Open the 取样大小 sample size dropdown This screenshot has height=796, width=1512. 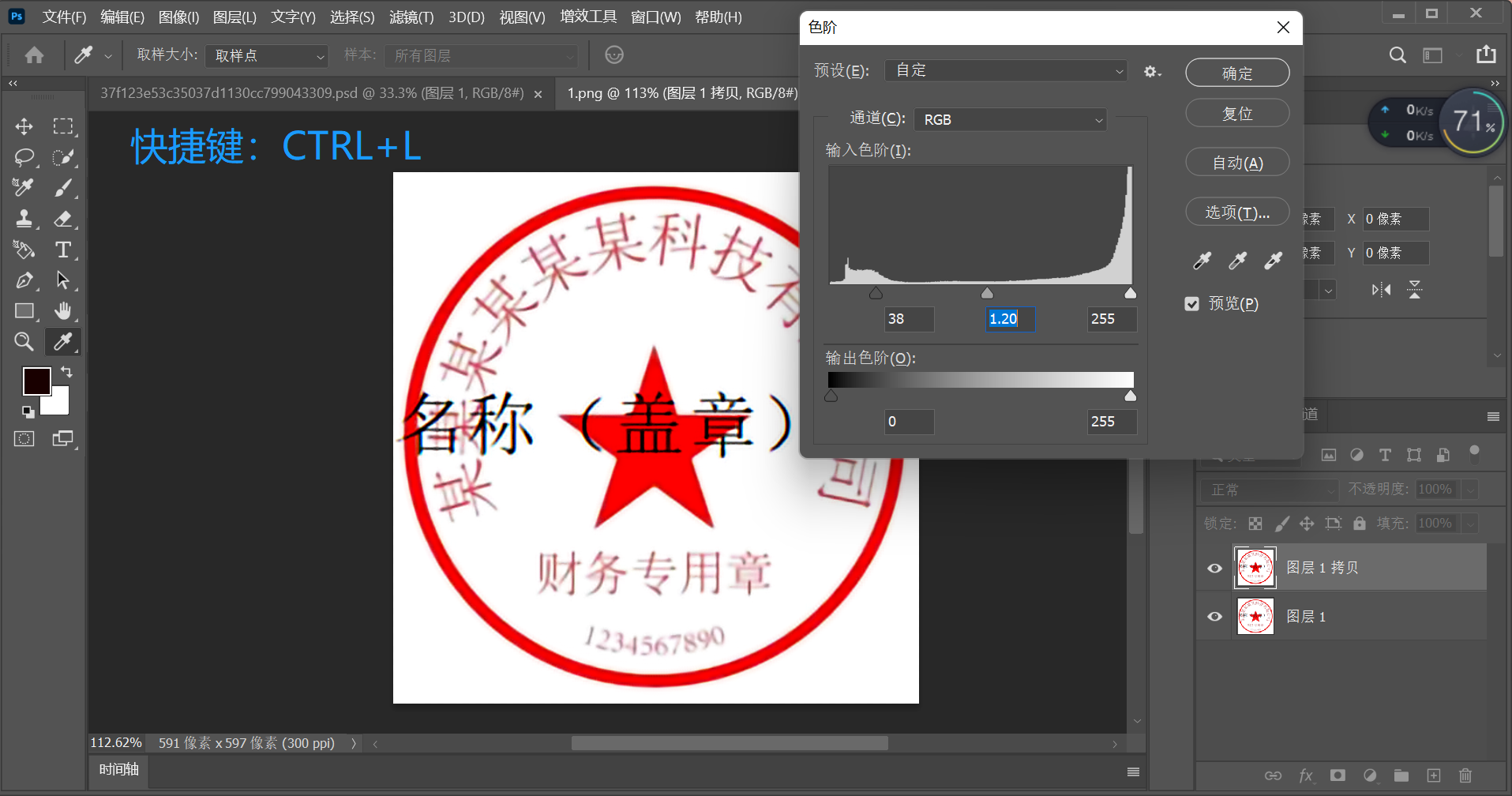click(x=266, y=56)
